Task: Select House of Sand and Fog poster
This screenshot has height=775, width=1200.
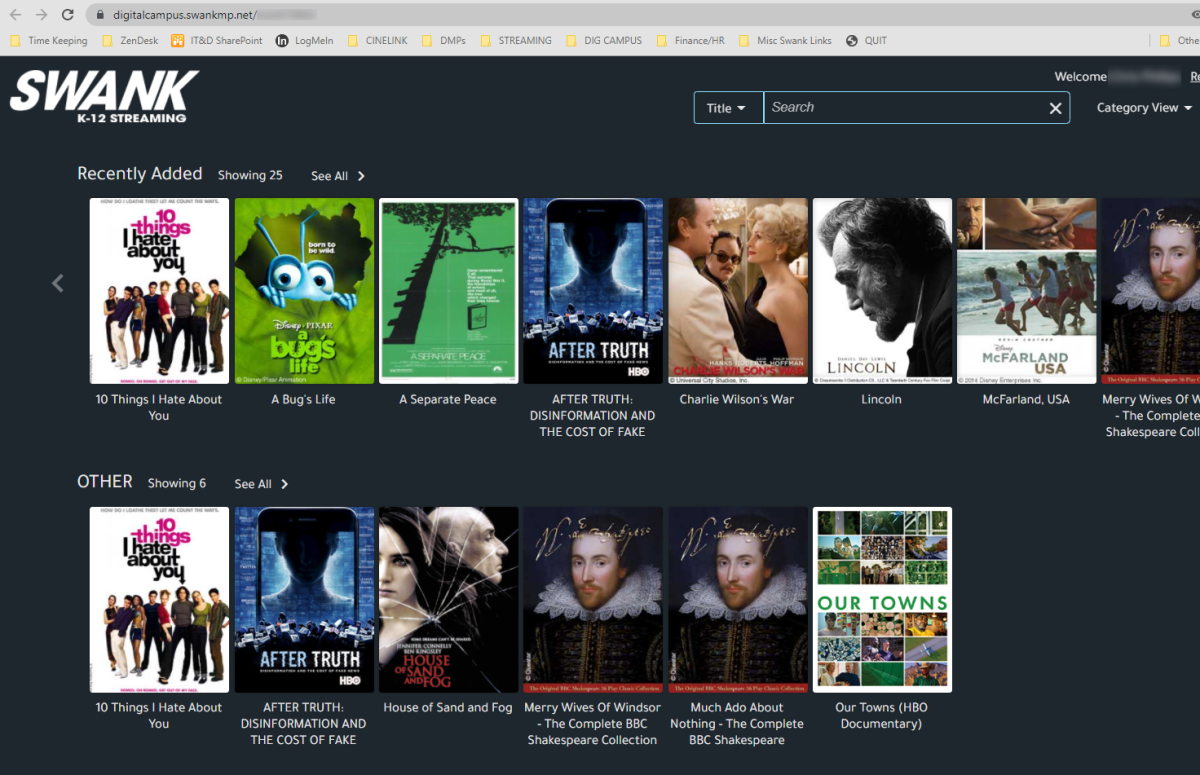Action: 448,599
